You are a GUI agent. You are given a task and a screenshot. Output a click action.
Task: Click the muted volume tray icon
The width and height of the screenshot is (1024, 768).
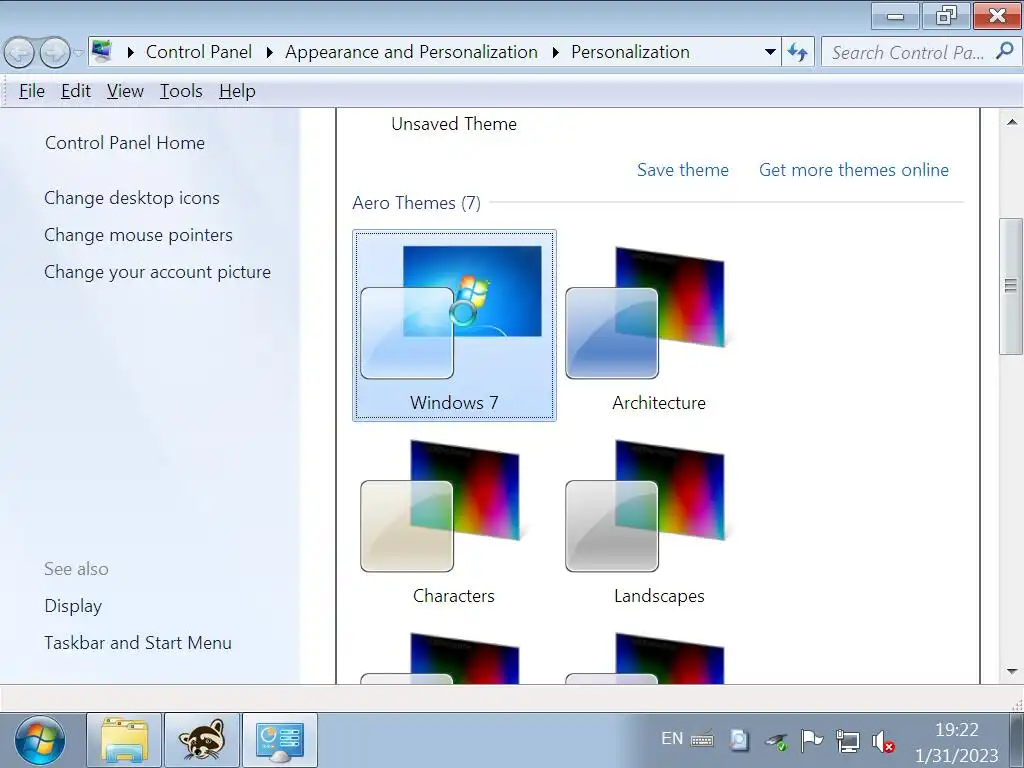(883, 741)
